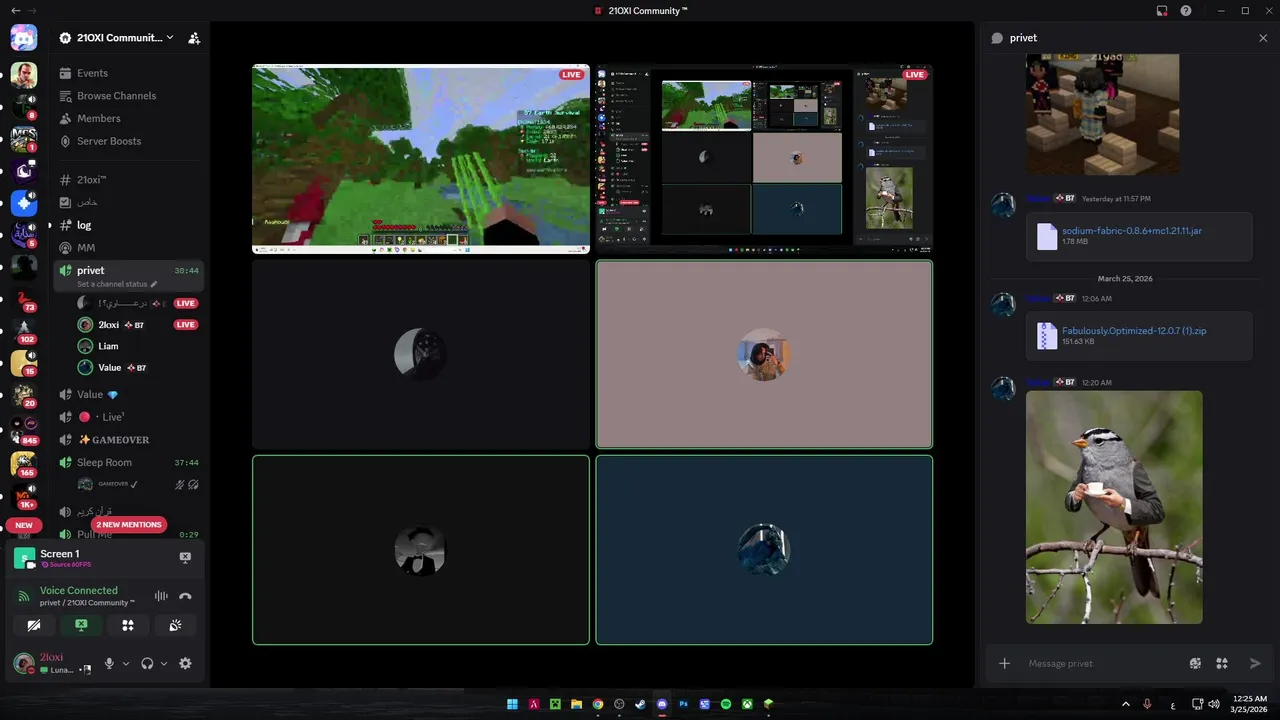The width and height of the screenshot is (1280, 720).
Task: Open Discord direct messages home icon
Action: 24,38
